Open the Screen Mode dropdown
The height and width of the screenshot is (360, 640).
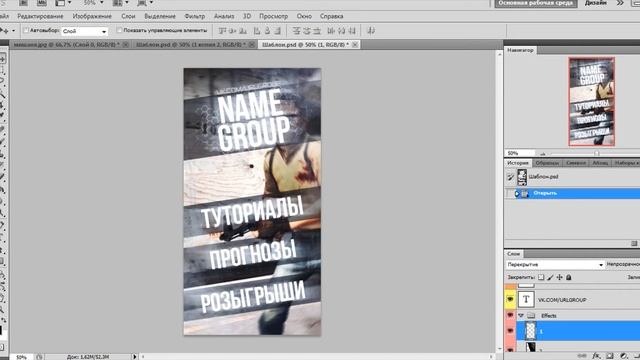(145, 3)
